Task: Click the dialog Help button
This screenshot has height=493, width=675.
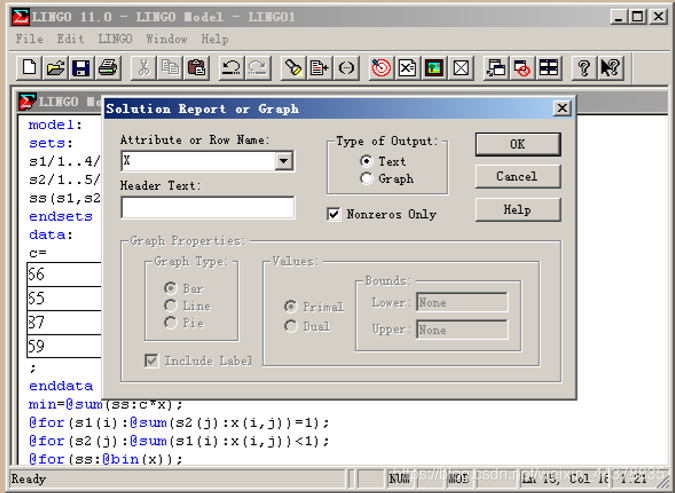Action: (x=518, y=210)
